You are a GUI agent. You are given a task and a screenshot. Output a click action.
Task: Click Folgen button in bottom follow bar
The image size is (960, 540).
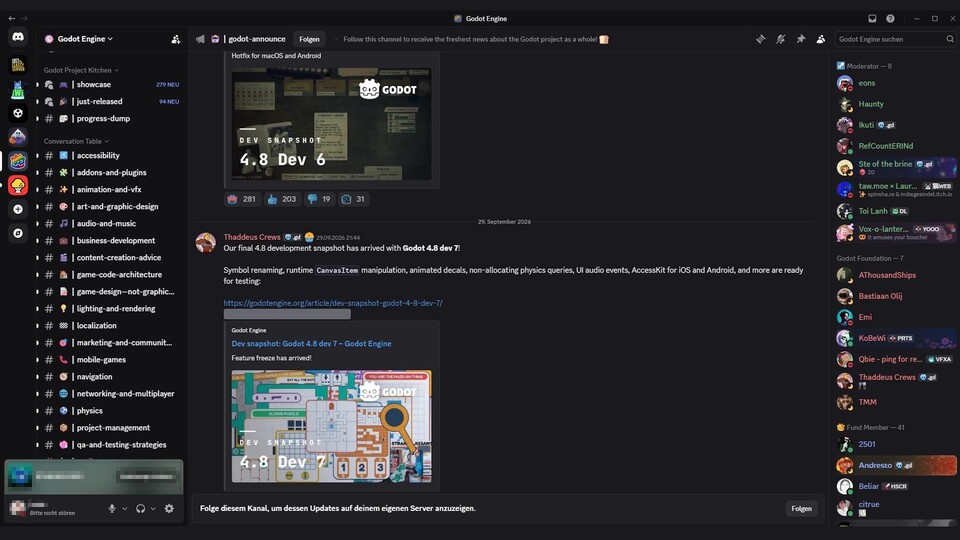coord(801,508)
